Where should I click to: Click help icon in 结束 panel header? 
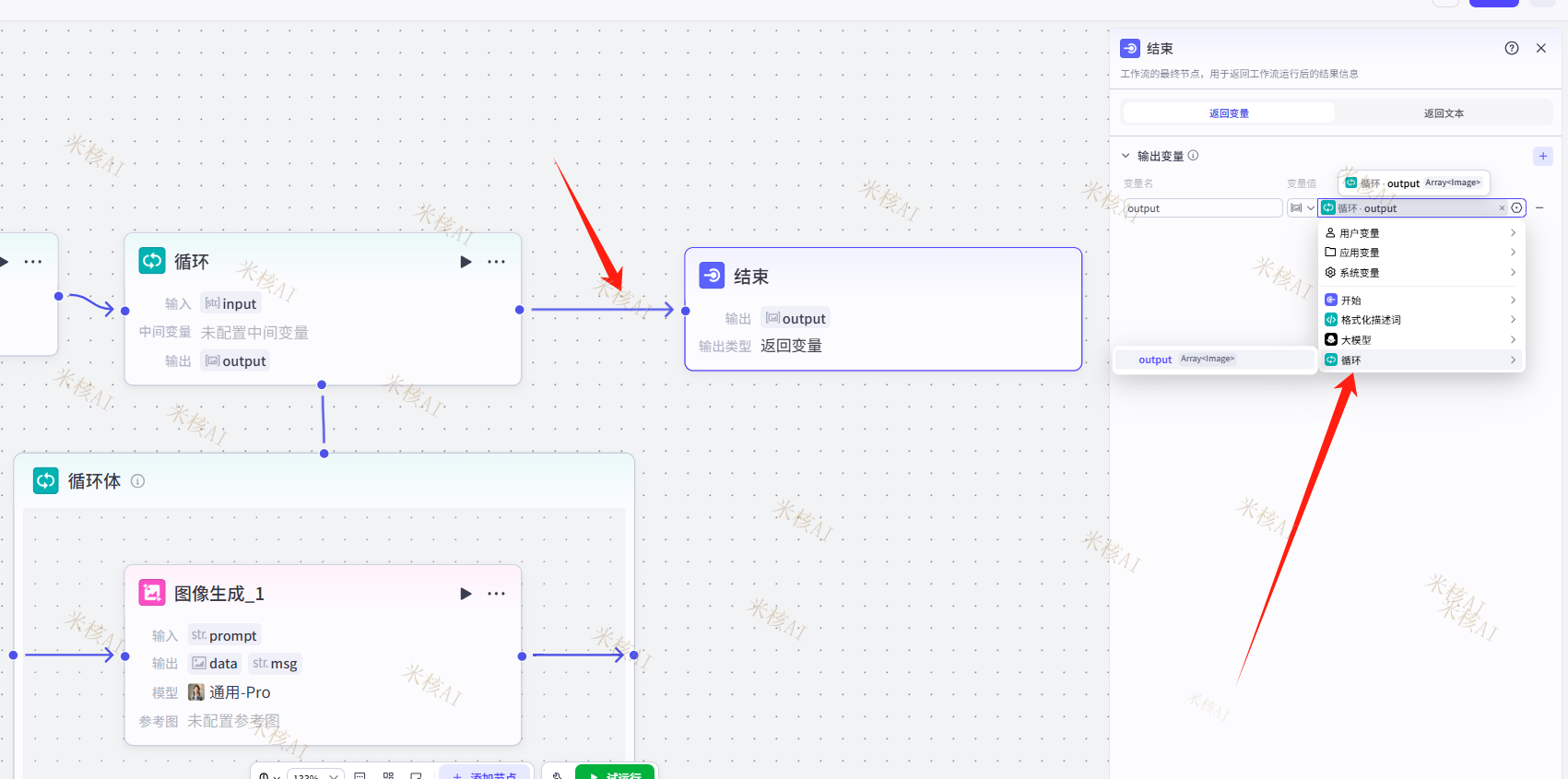[1512, 48]
